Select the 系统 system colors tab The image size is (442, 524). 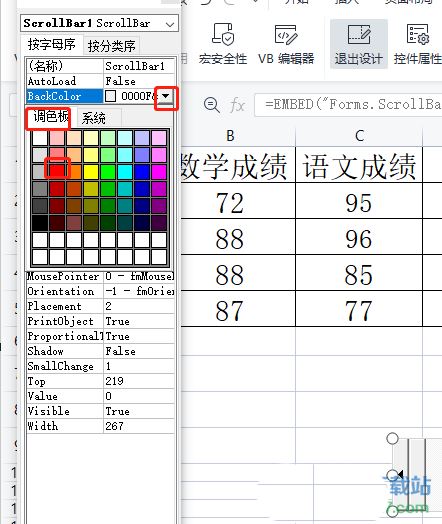[94, 118]
